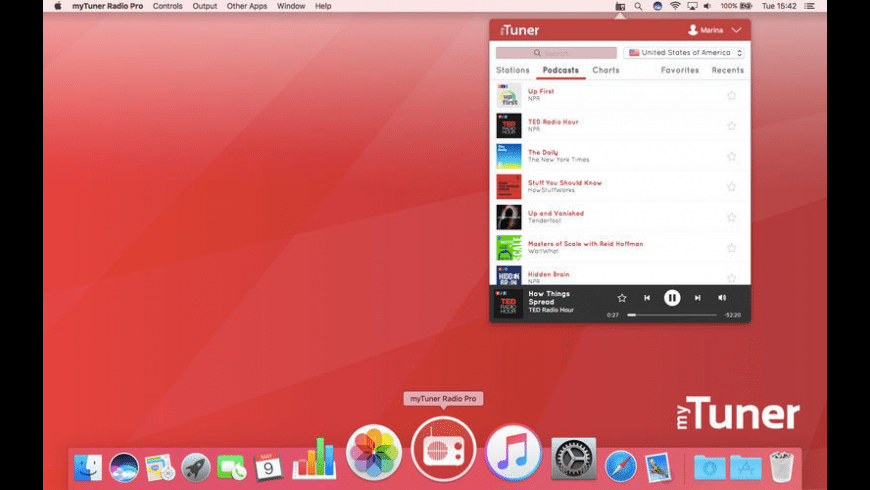This screenshot has height=490, width=870.
Task: Select Stuff You Should Know title
Action: 565,183
